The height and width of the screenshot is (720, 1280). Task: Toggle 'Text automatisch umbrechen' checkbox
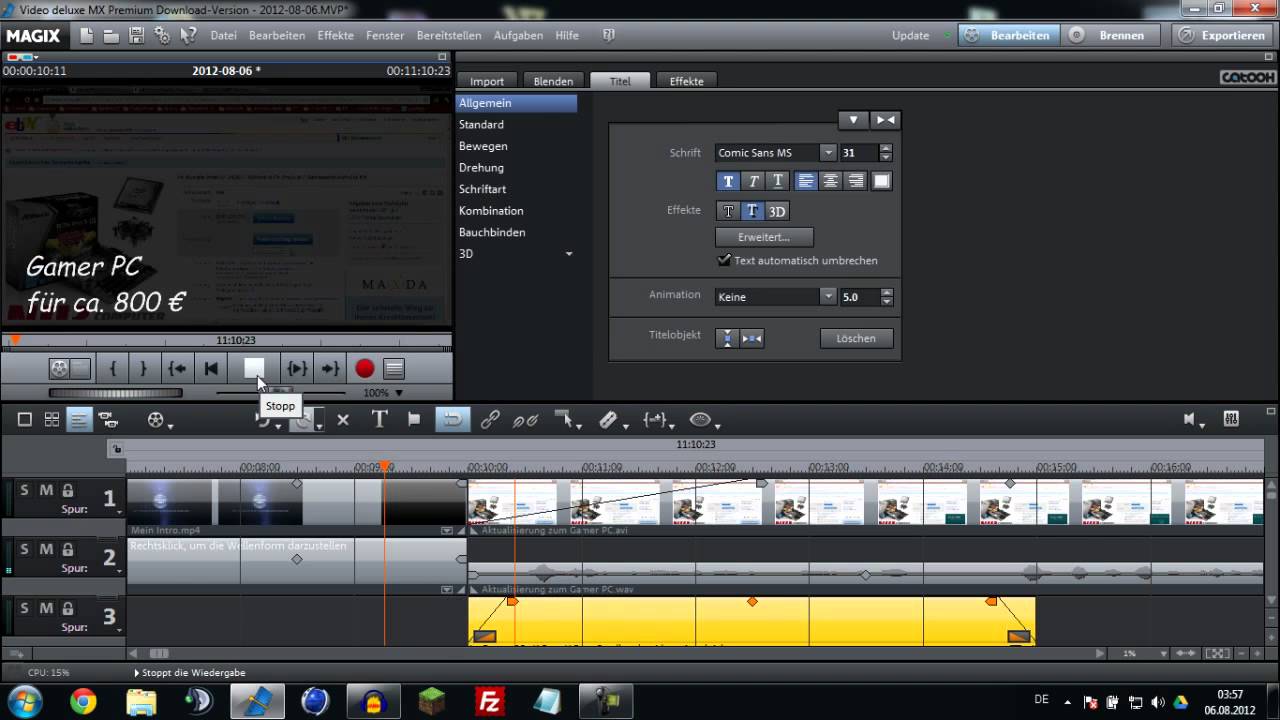point(724,260)
